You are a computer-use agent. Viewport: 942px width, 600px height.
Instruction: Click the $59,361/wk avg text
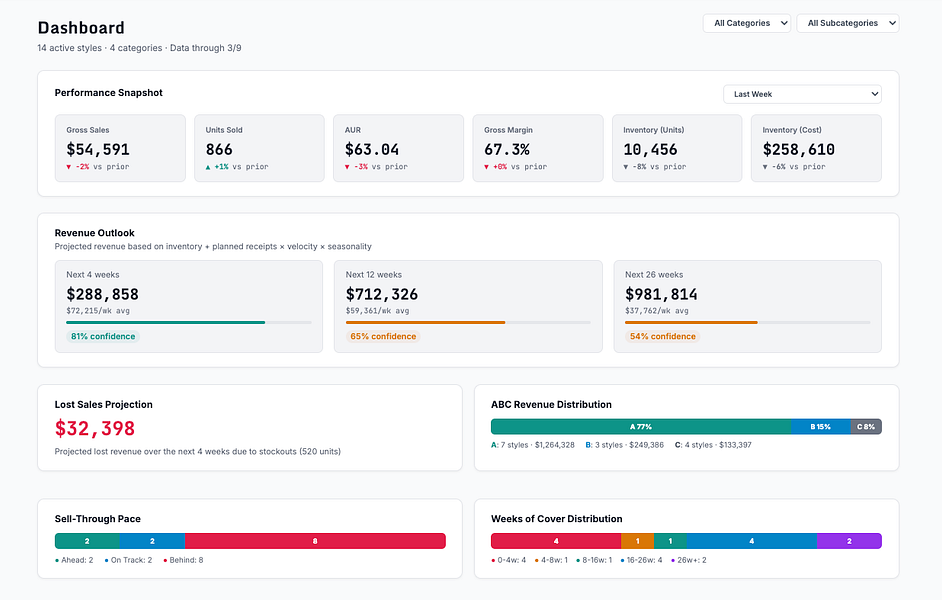click(377, 311)
